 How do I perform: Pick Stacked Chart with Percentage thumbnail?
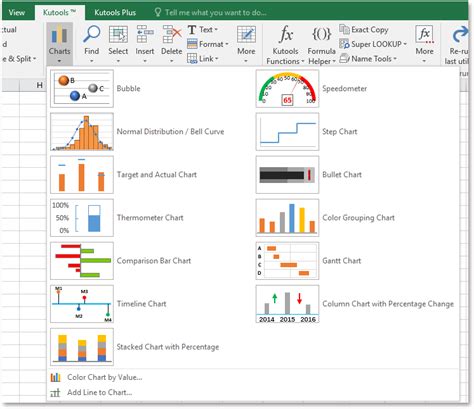click(x=82, y=347)
